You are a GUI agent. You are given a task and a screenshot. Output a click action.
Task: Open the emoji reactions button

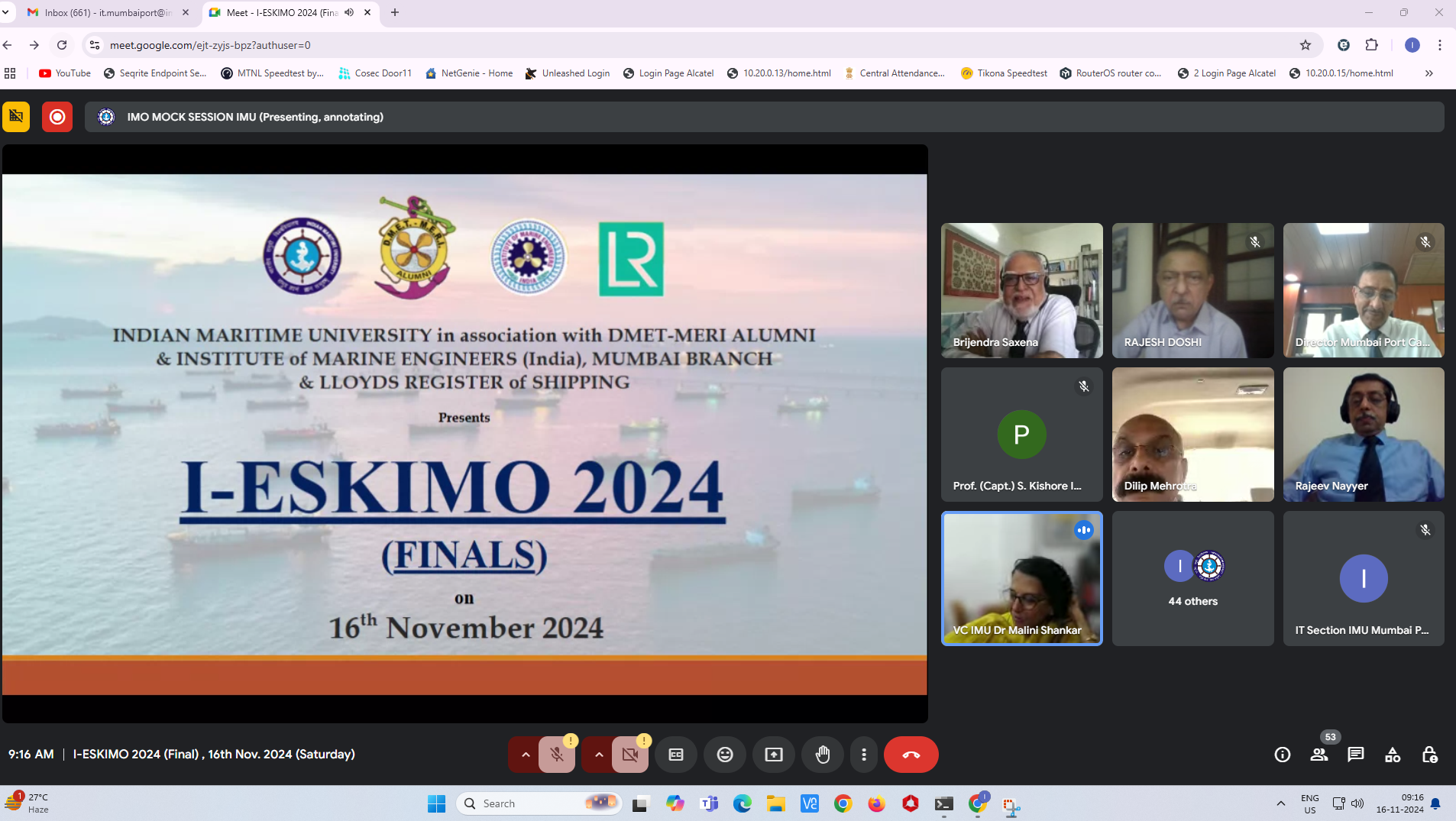725,755
